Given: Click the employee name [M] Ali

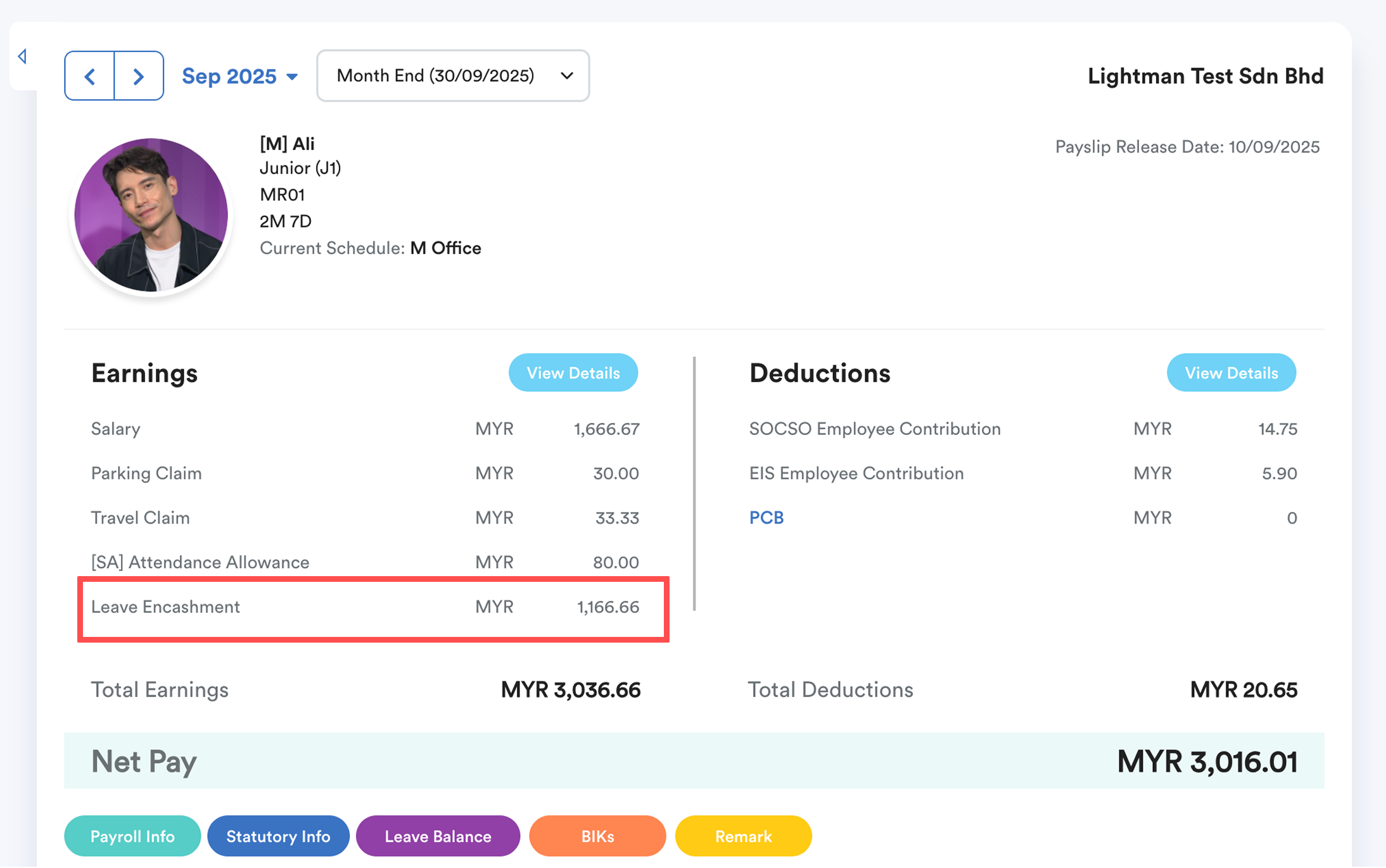Looking at the screenshot, I should pos(287,144).
